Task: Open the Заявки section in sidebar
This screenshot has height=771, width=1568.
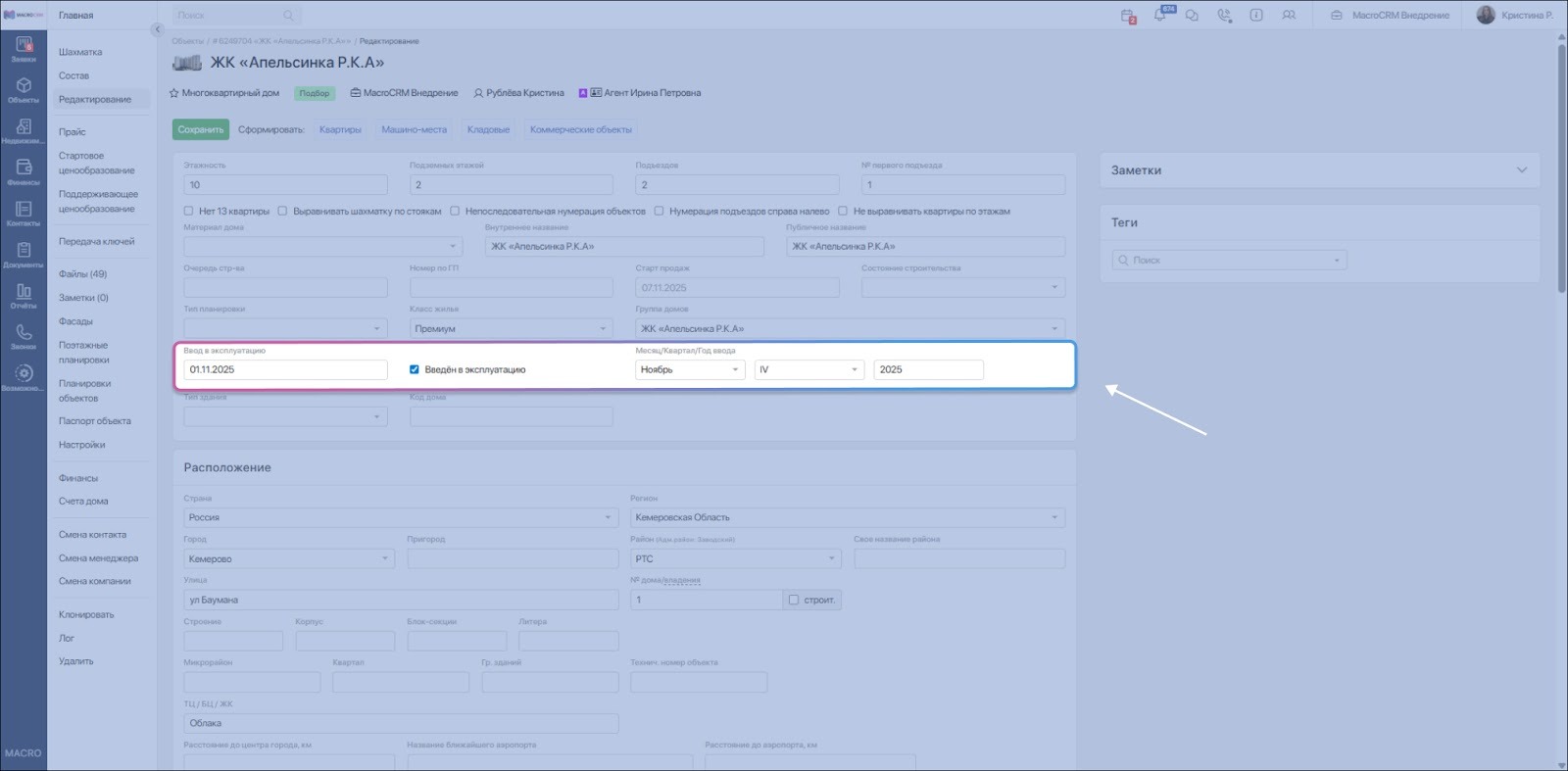Action: (24, 49)
